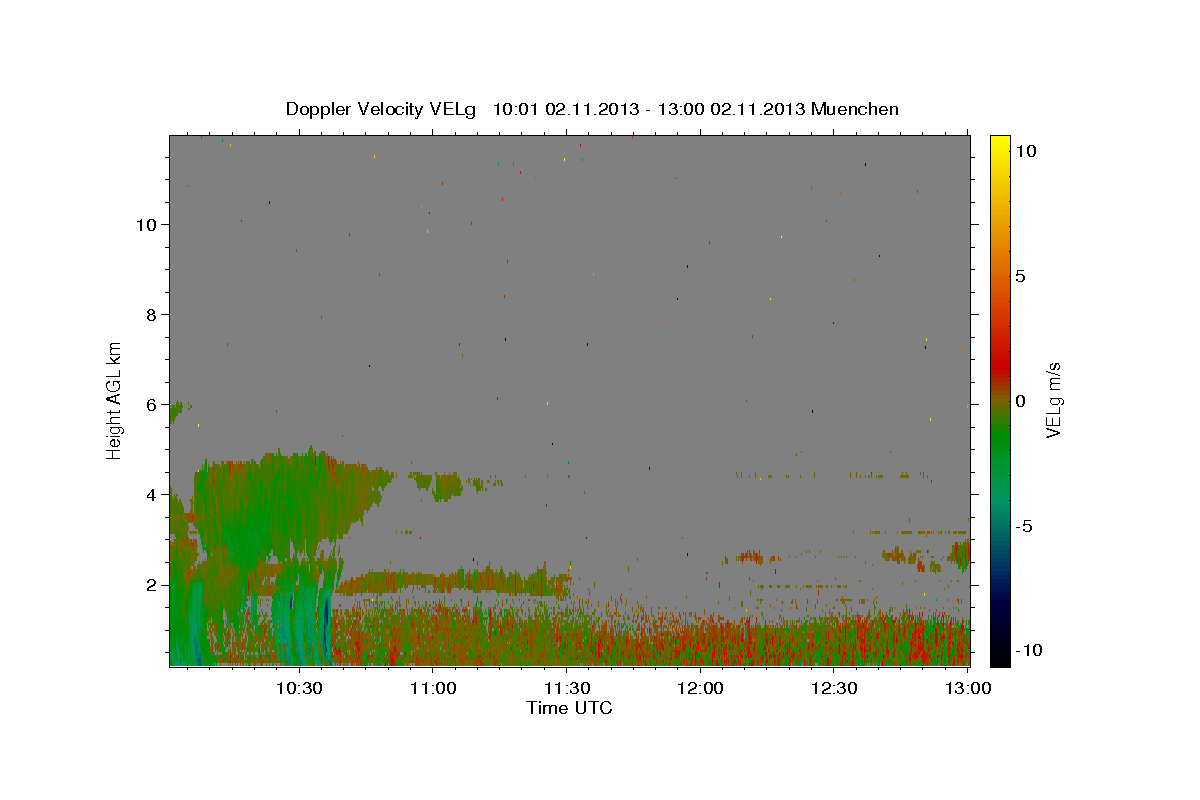Click the 'Time UTC' axis title
Screen dimensions: 1200x800
coord(569,708)
